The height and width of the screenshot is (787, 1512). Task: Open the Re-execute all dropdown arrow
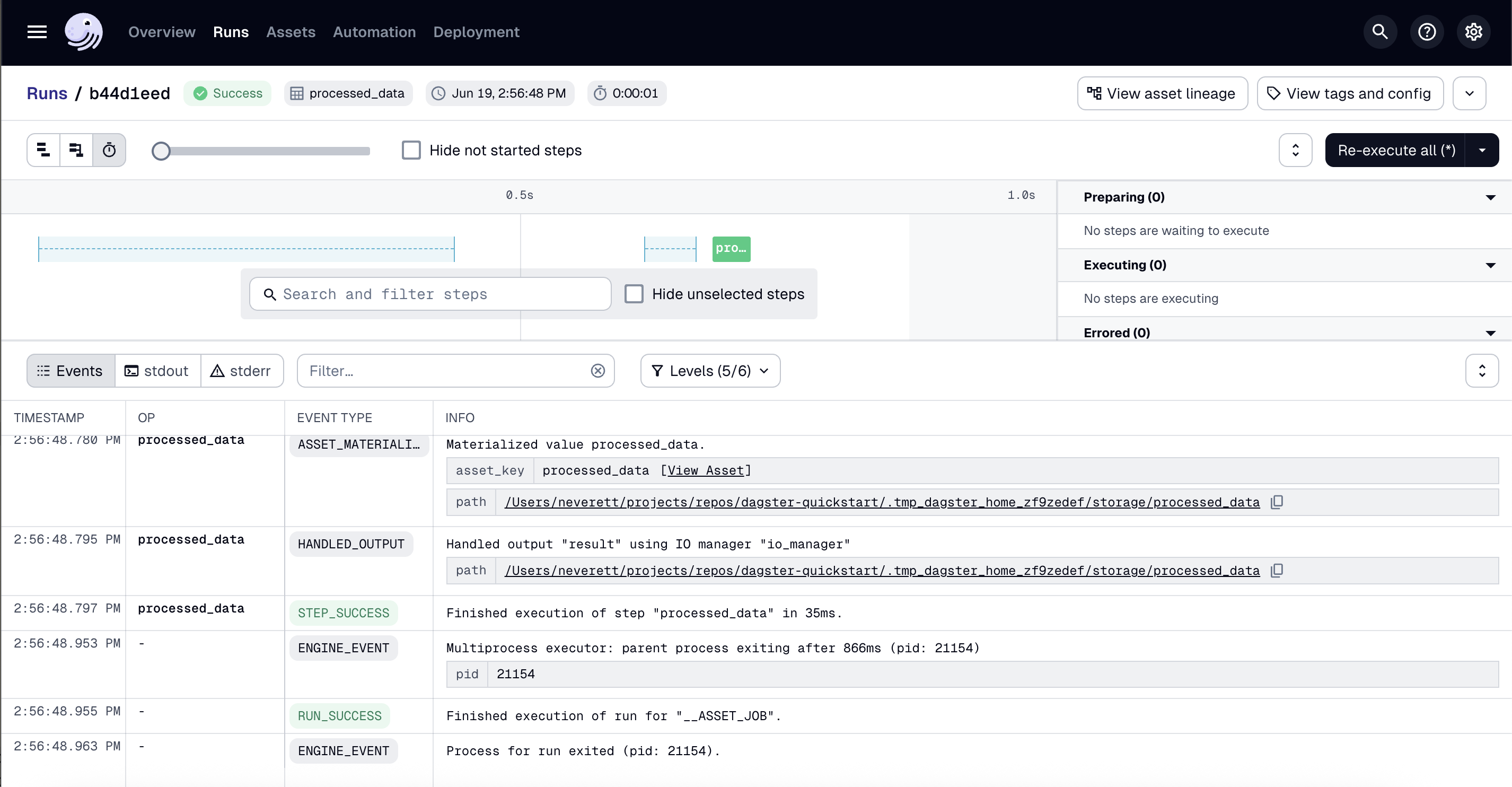[x=1483, y=150]
